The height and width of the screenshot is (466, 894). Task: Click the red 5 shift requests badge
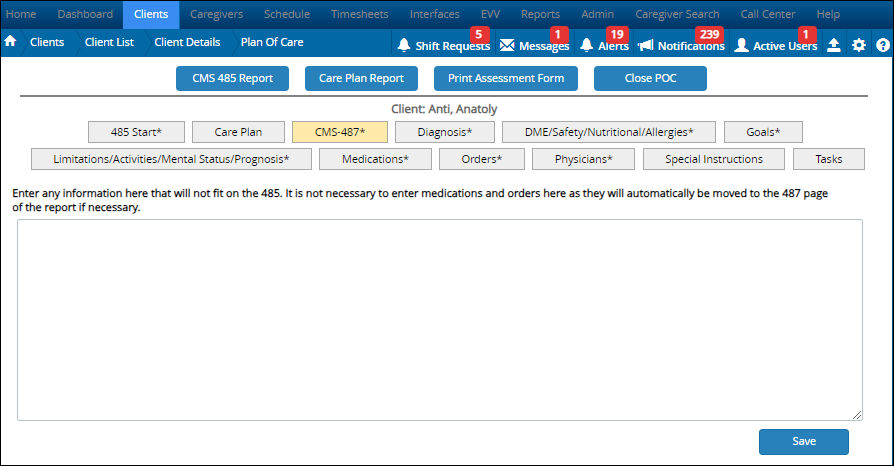pos(479,34)
